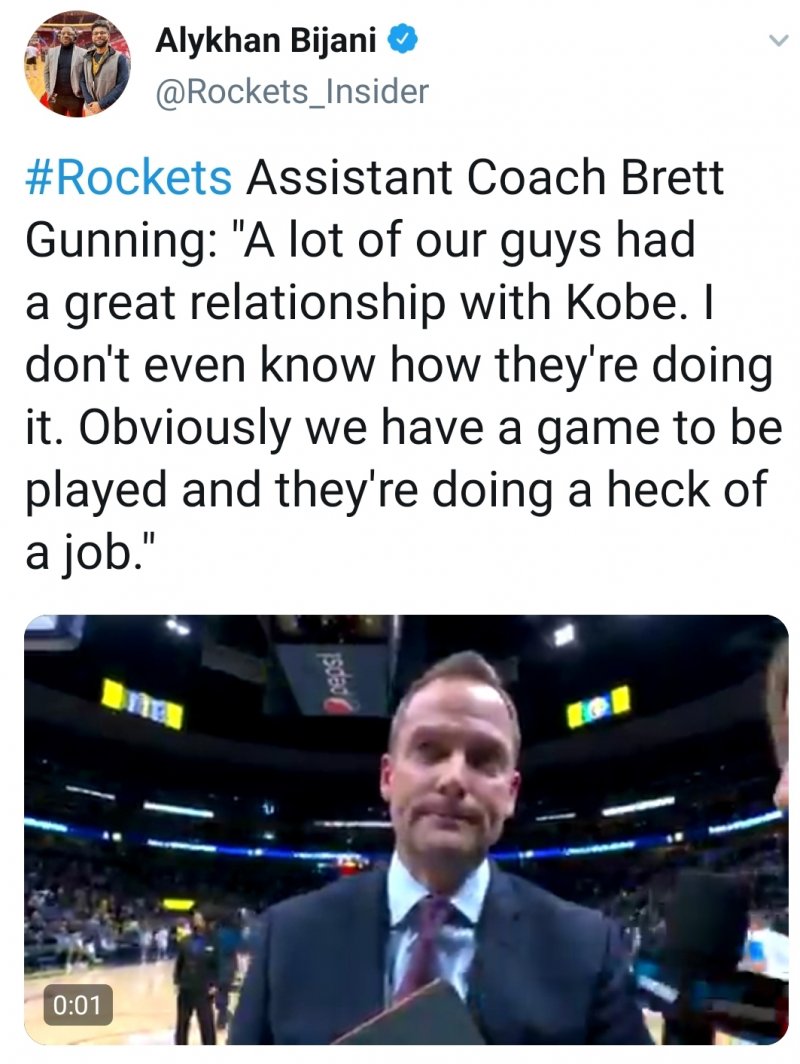The height and width of the screenshot is (1064, 800).
Task: Click the word "Gunning:" in the tweet text
Action: tap(117, 243)
